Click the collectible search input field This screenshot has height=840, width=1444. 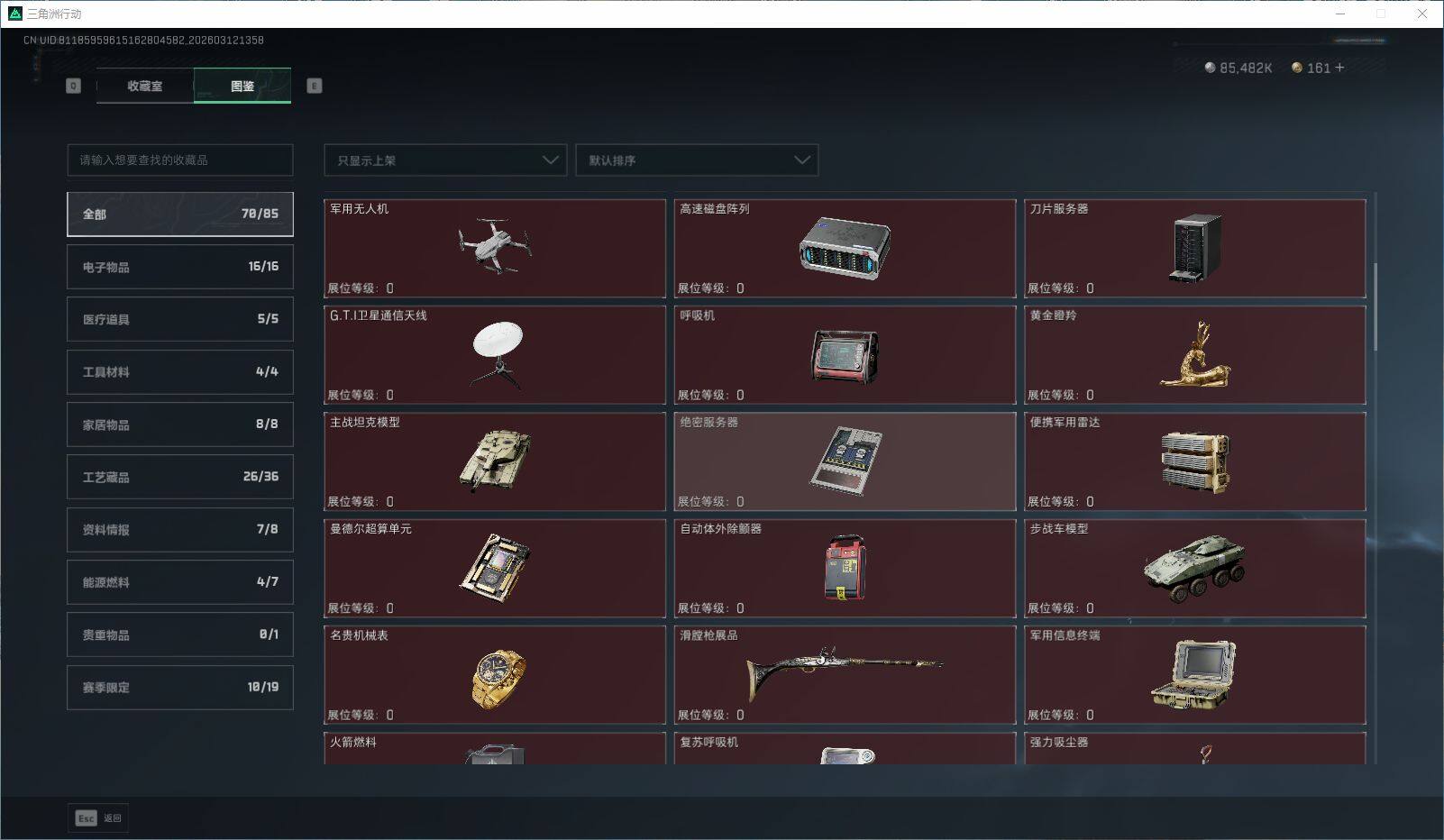(x=179, y=160)
